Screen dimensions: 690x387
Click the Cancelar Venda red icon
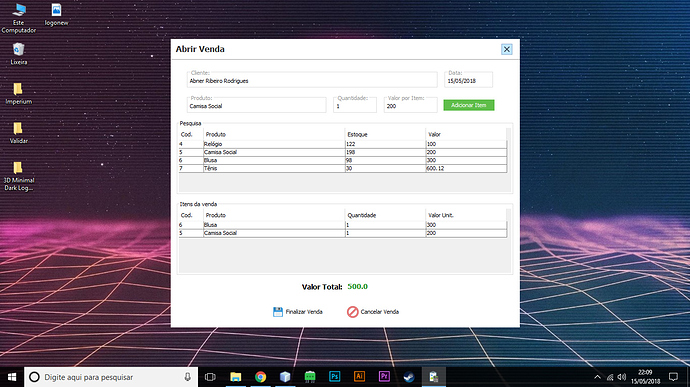click(352, 312)
